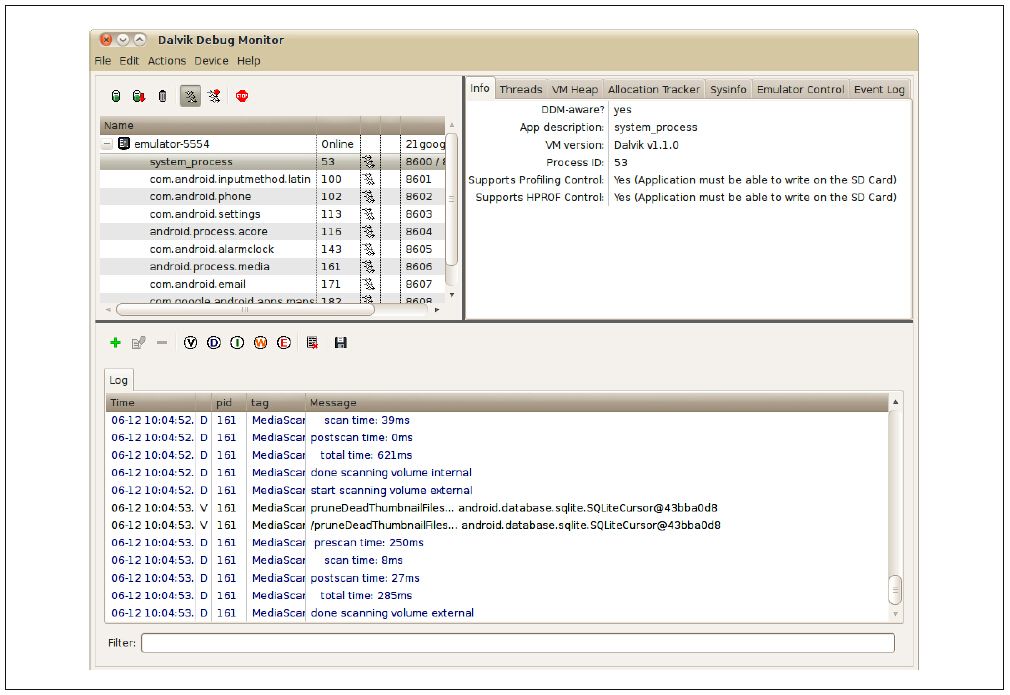Select the 'total time: 621ms' log entry
The width and height of the screenshot is (1010, 695).
tap(497, 455)
